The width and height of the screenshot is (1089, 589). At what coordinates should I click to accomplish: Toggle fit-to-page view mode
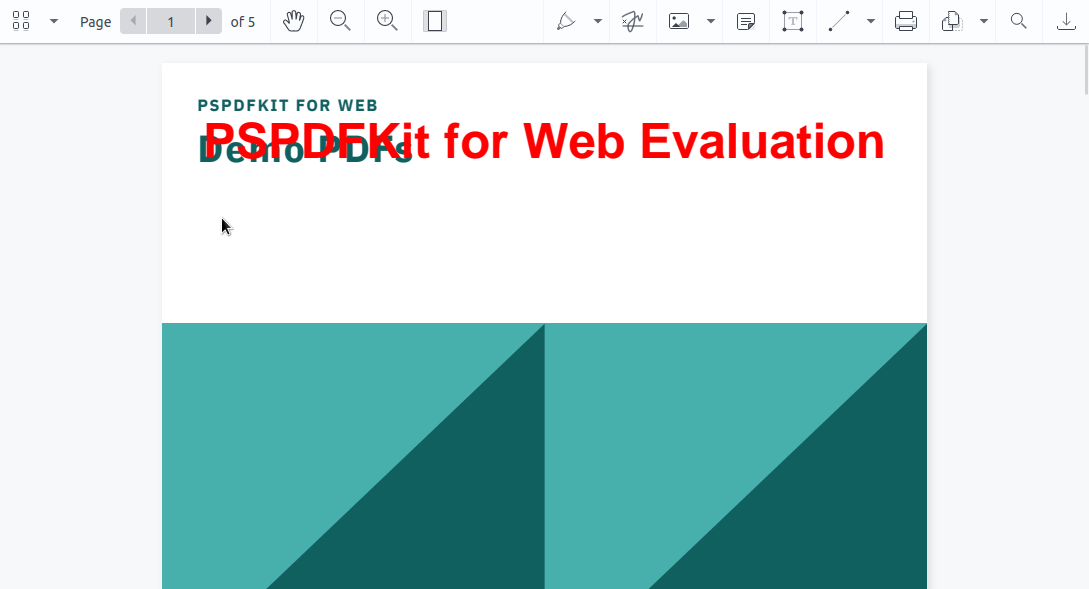point(435,21)
